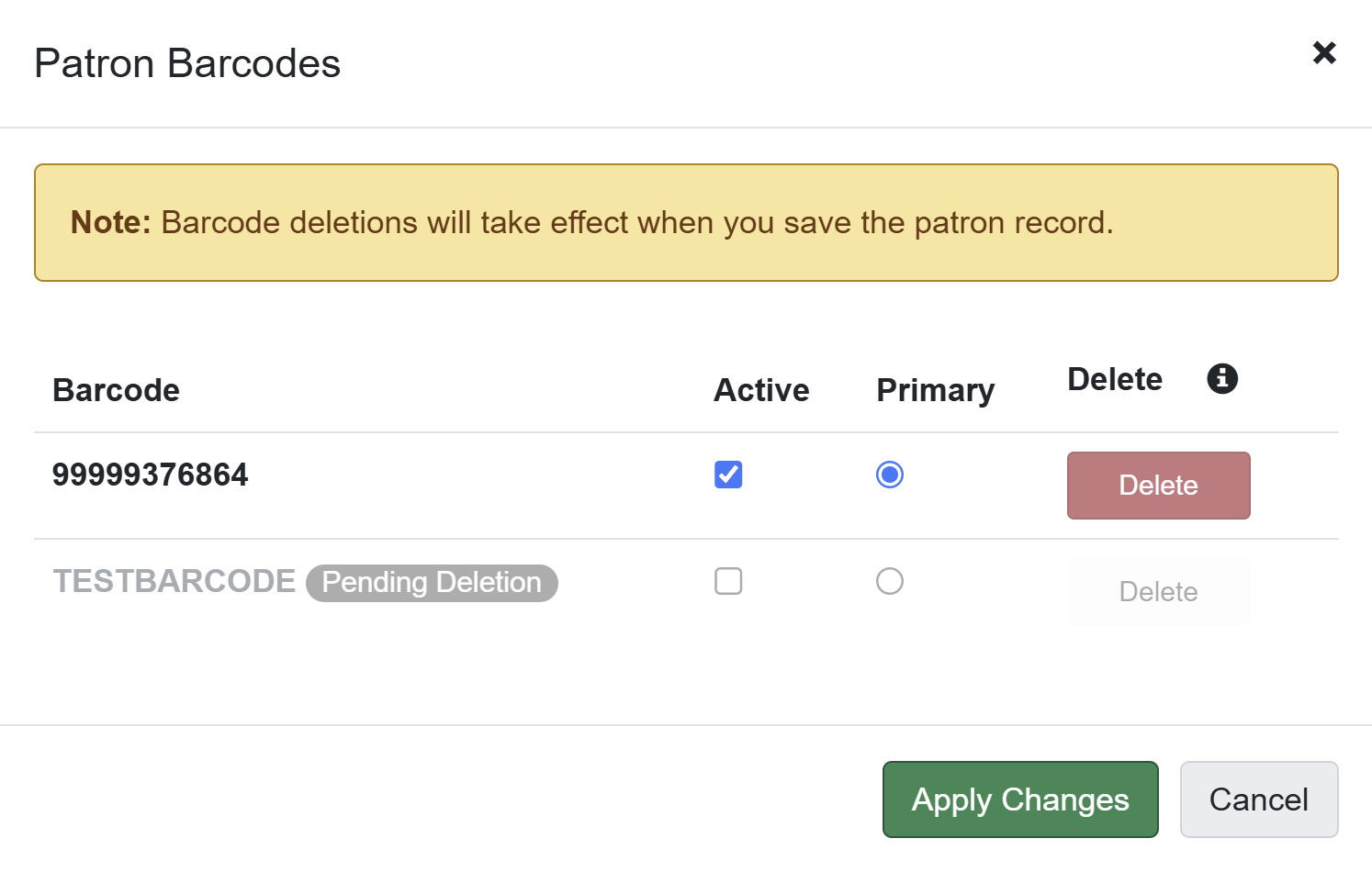Click the Active column header

pyautogui.click(x=761, y=389)
